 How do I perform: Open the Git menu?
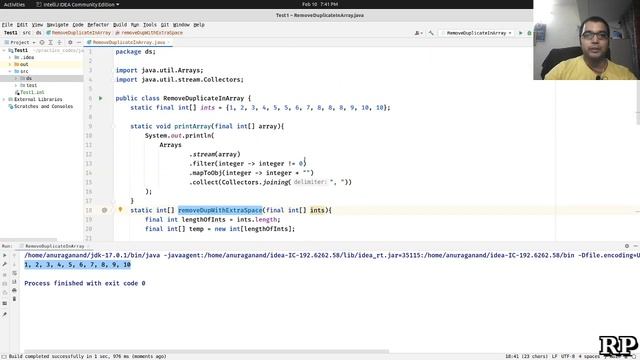pyautogui.click(x=164, y=25)
